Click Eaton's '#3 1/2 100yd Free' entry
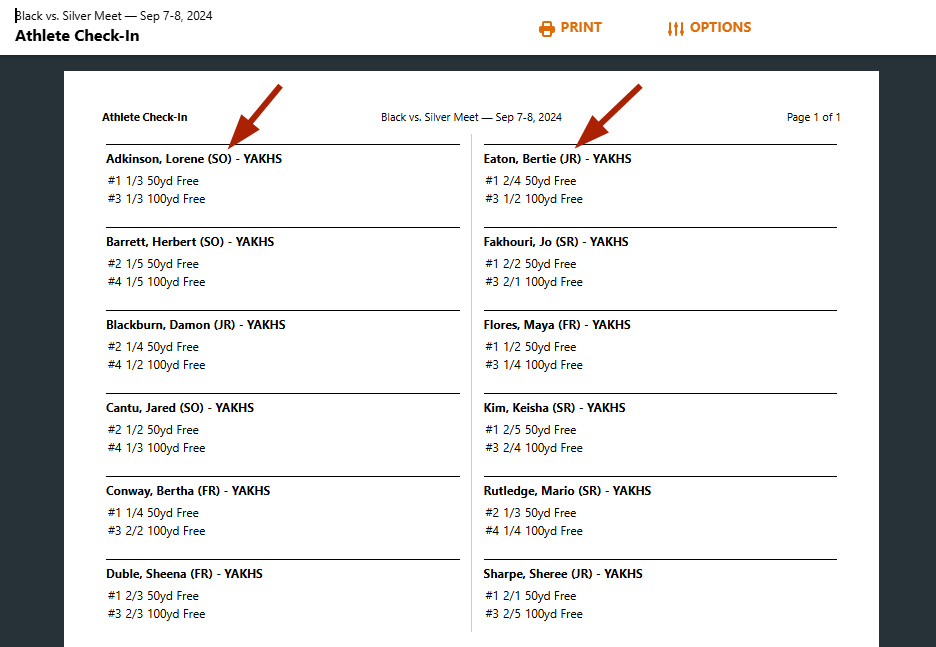Image resolution: width=936 pixels, height=647 pixels. click(534, 199)
